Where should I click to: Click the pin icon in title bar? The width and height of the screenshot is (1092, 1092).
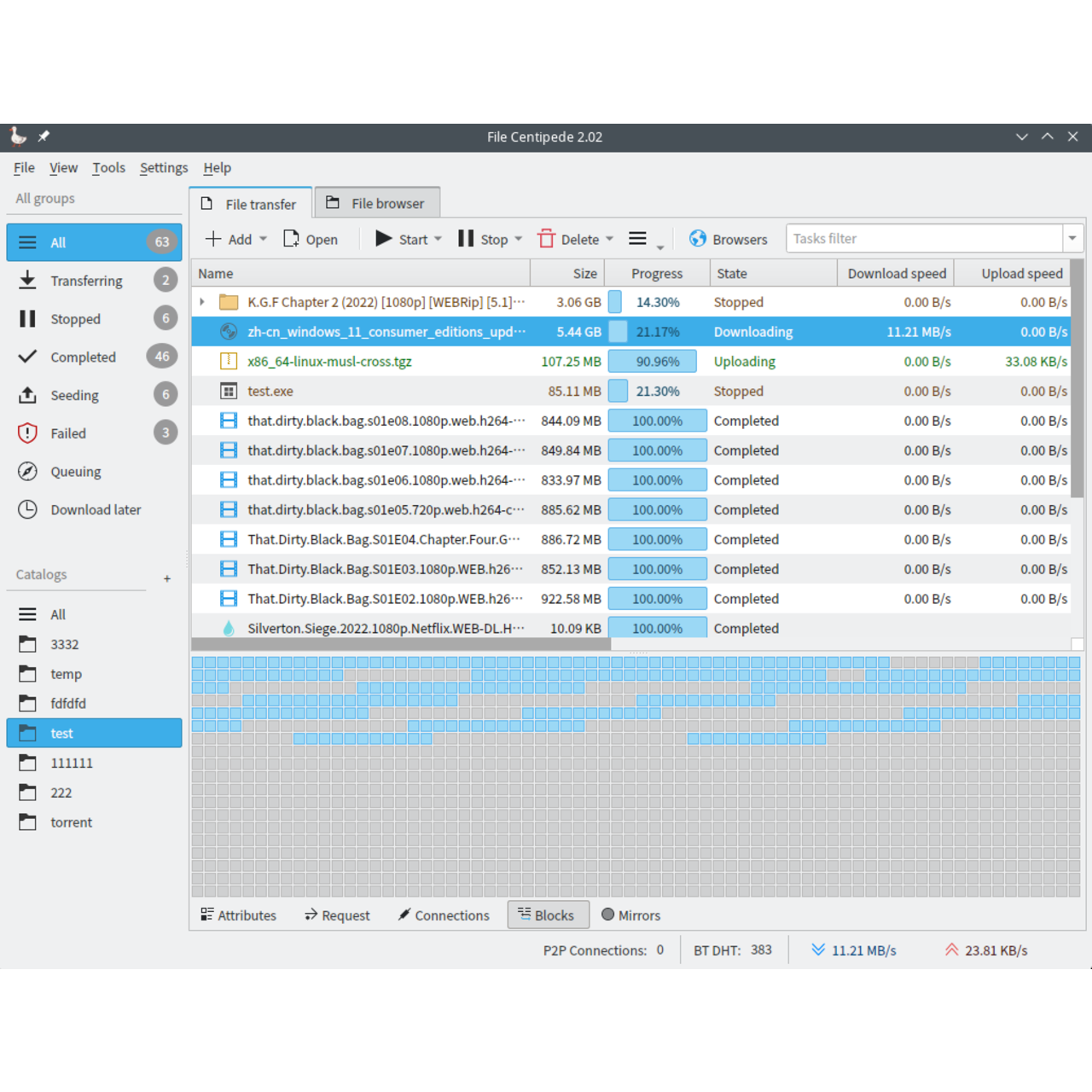[44, 136]
